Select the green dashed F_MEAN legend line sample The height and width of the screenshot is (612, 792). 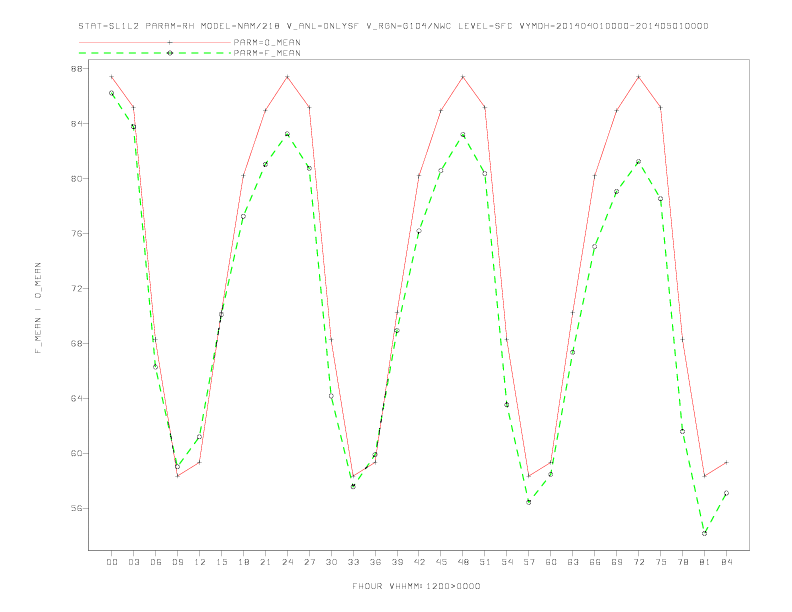click(x=155, y=53)
